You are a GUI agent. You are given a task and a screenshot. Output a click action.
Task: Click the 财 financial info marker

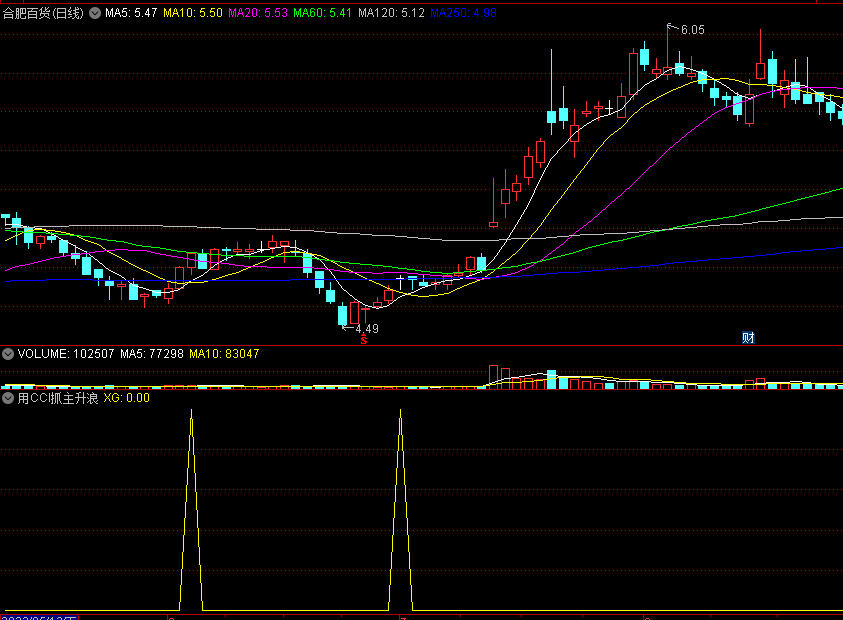point(748,338)
